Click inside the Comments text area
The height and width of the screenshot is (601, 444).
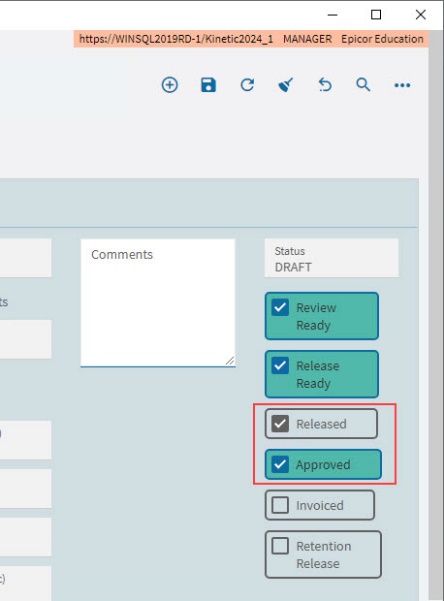158,303
